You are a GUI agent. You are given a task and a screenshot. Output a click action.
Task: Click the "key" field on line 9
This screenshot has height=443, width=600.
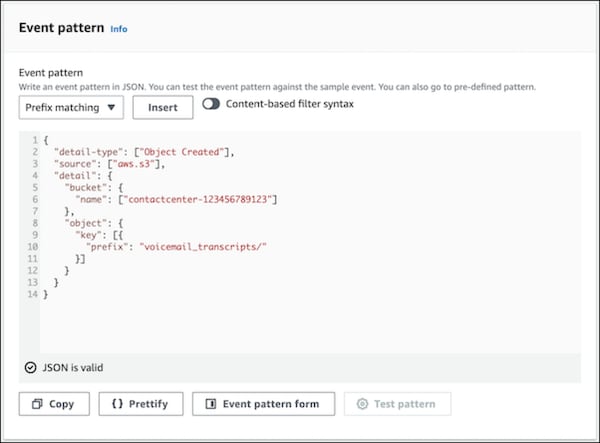point(88,235)
